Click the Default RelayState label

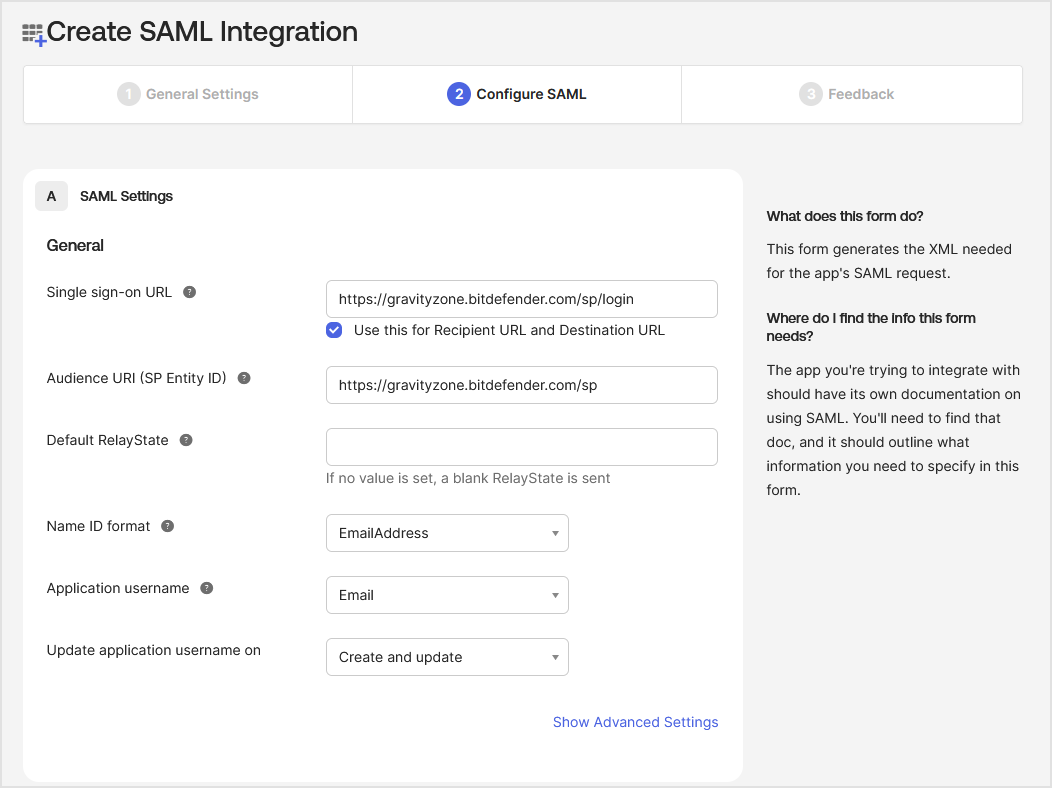point(107,440)
